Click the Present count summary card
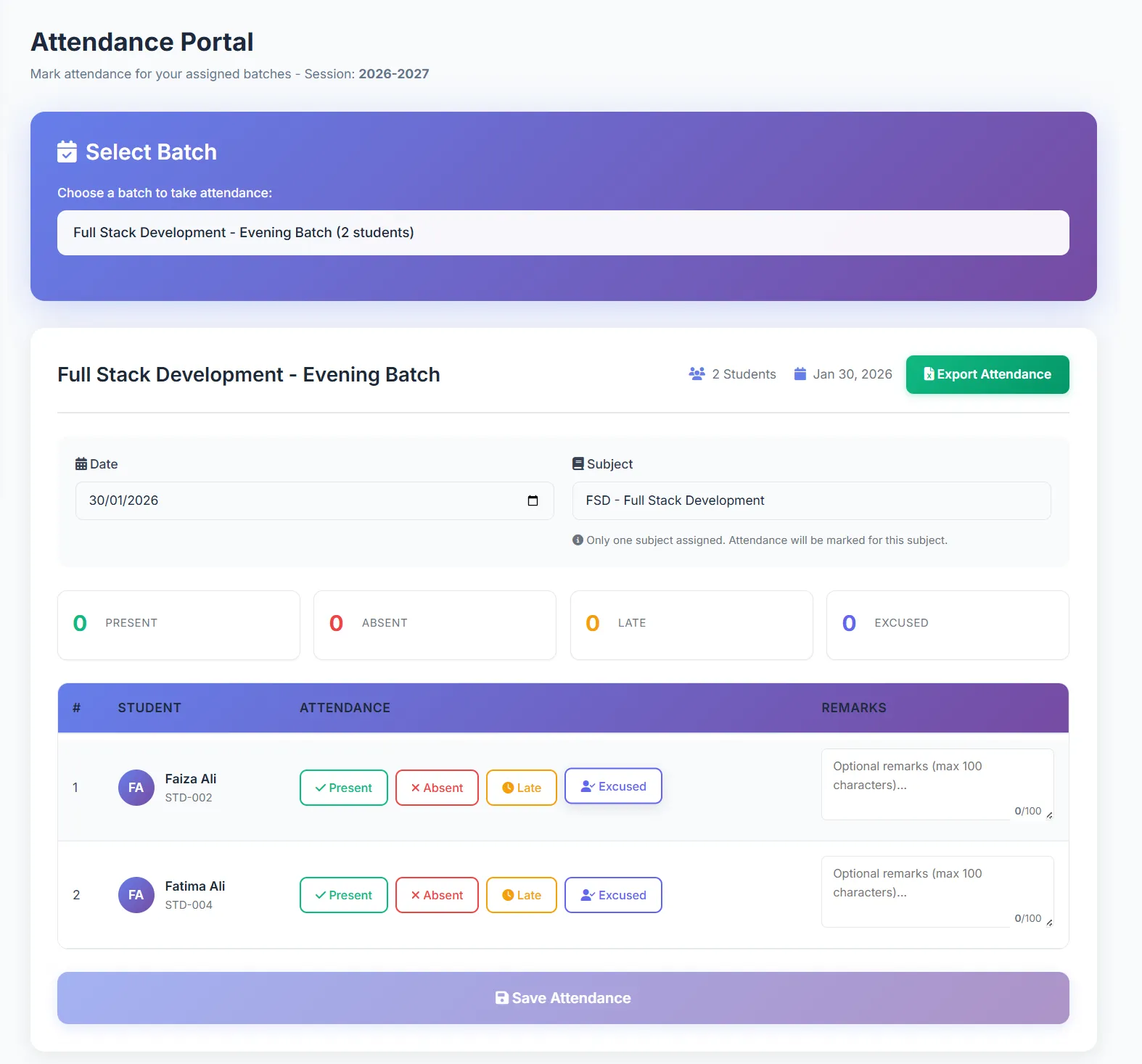This screenshot has height=1064, width=1142. (178, 624)
